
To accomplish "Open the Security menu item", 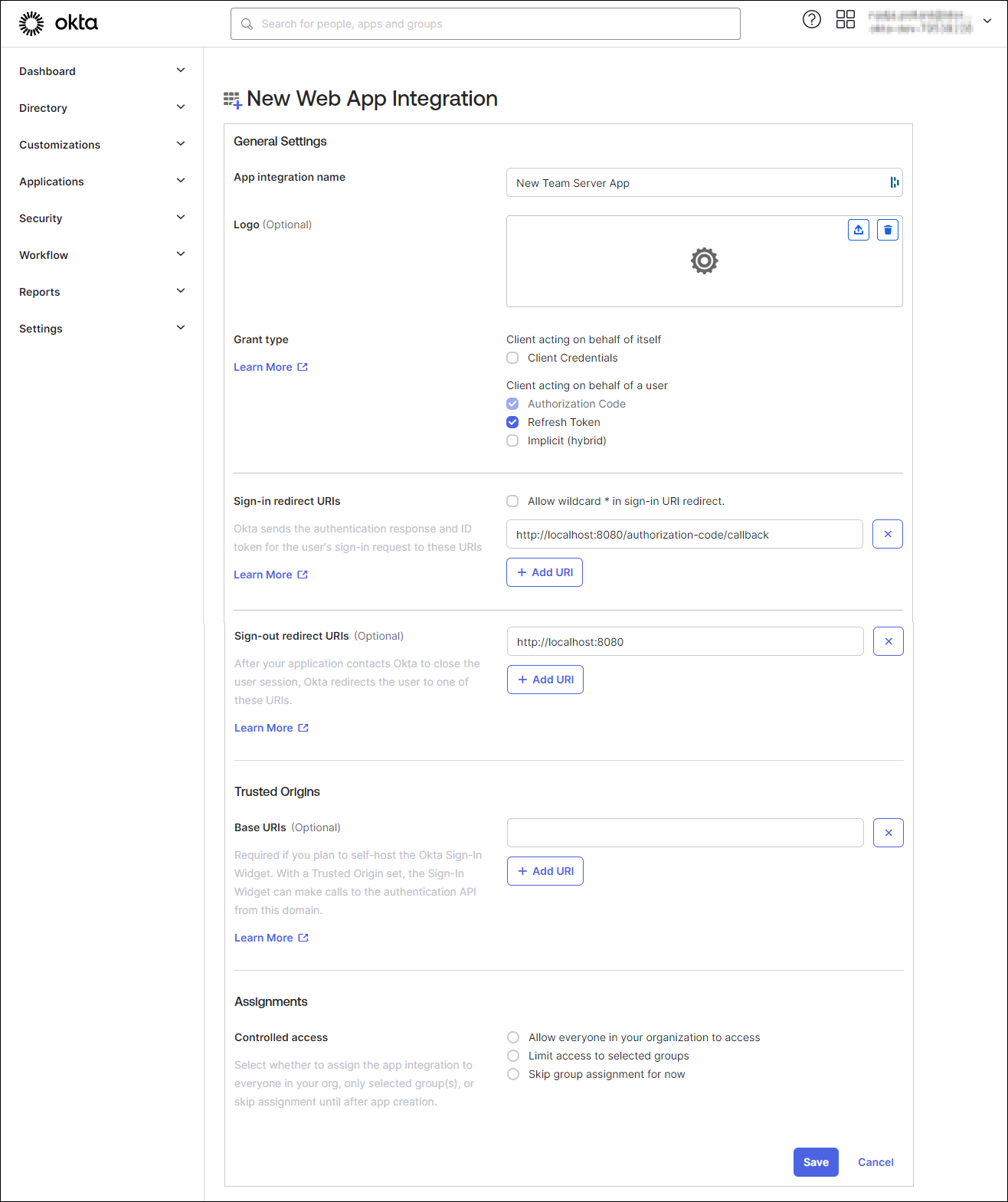I will tap(41, 218).
